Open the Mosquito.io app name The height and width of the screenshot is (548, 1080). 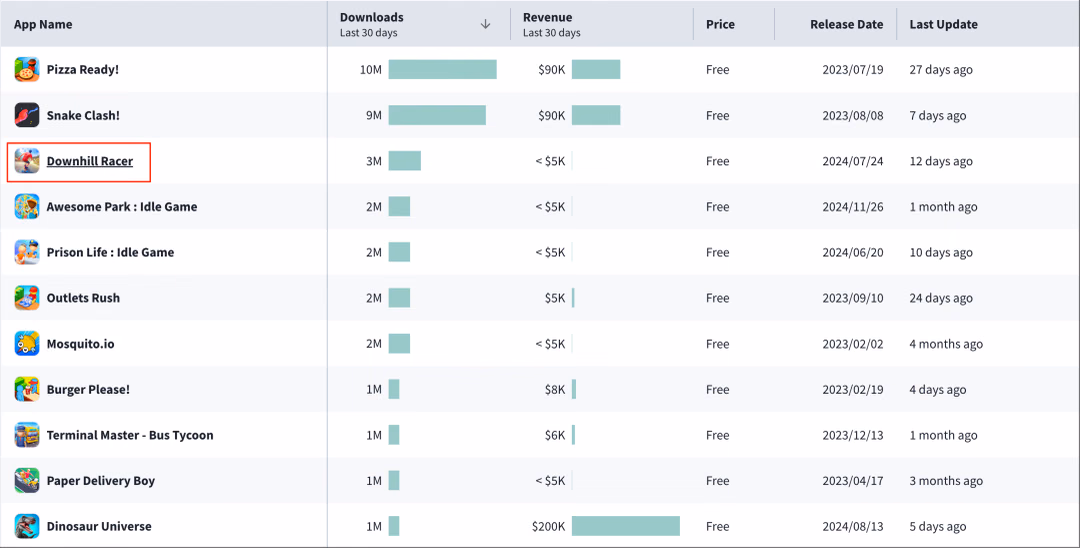(x=81, y=344)
